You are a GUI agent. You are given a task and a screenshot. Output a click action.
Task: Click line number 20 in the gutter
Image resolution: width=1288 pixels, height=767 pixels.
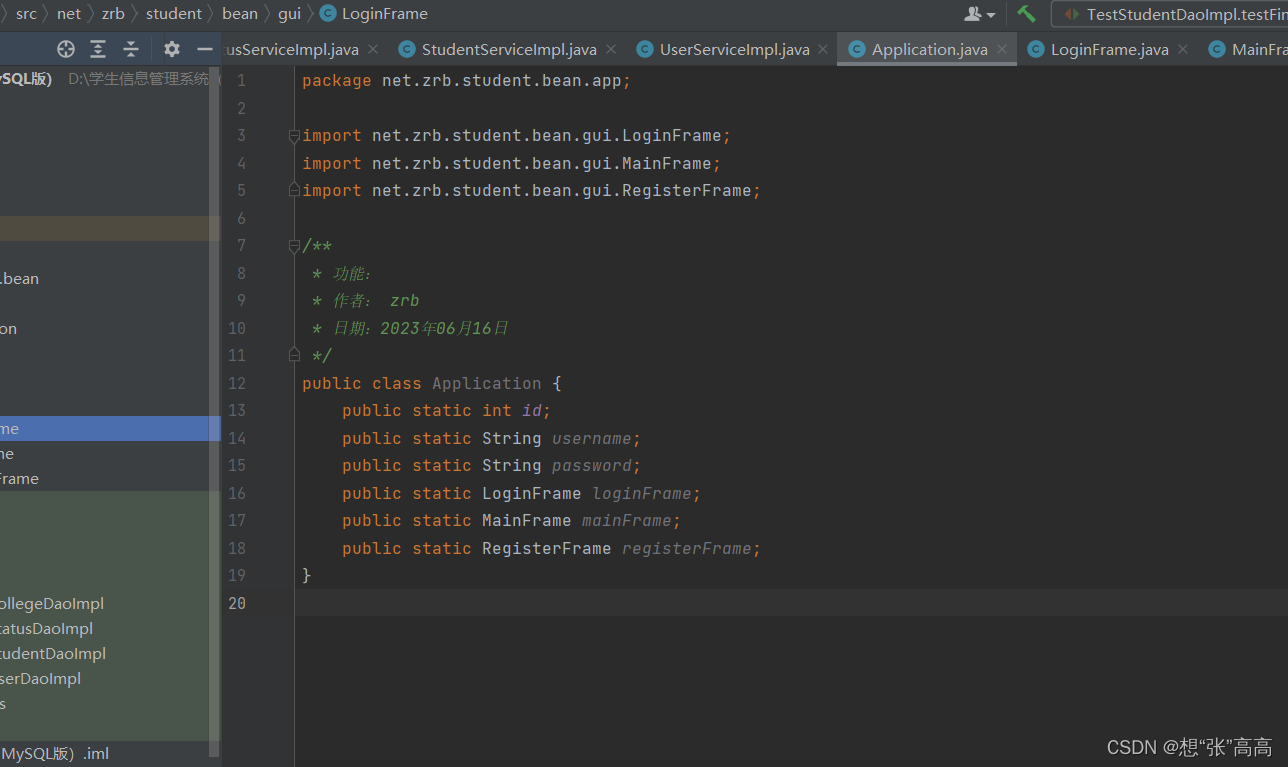(x=236, y=603)
